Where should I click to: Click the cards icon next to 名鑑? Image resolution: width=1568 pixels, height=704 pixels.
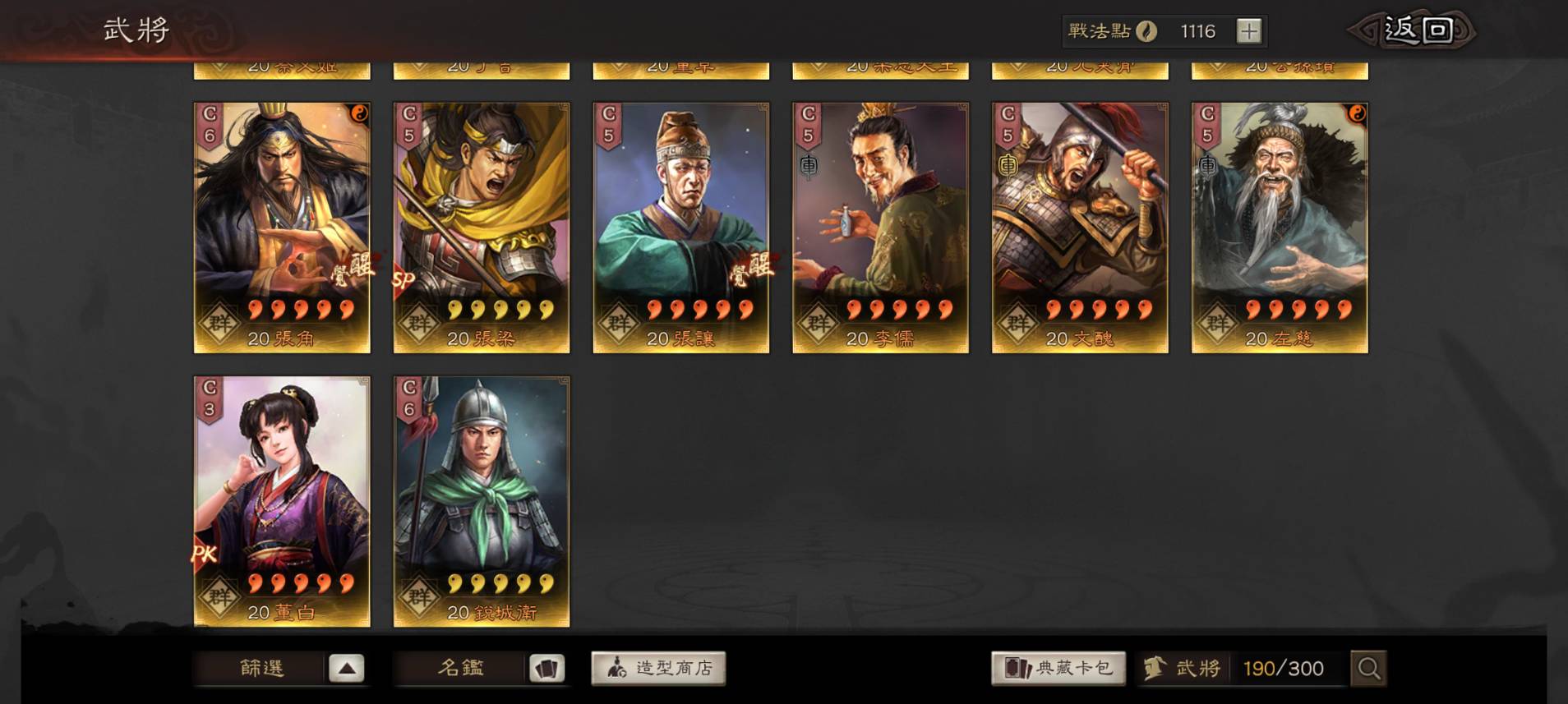tap(546, 668)
